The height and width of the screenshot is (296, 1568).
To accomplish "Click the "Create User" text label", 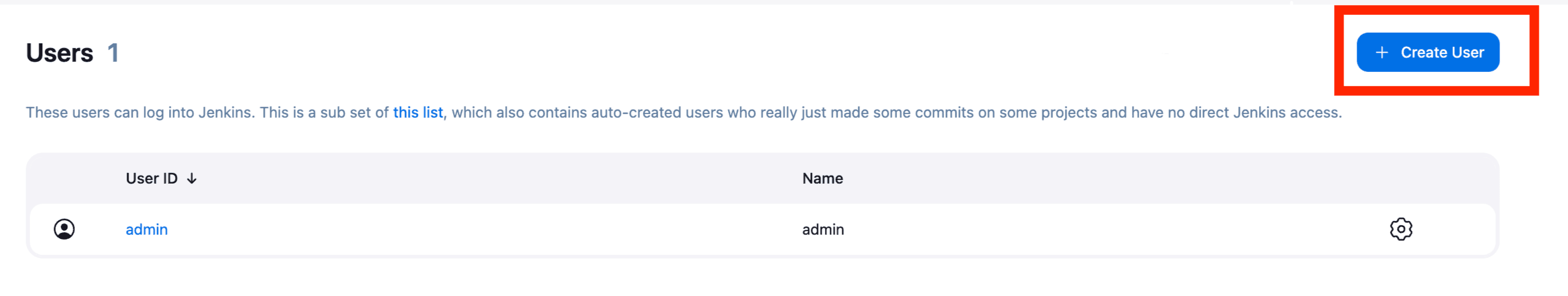I will point(1442,53).
